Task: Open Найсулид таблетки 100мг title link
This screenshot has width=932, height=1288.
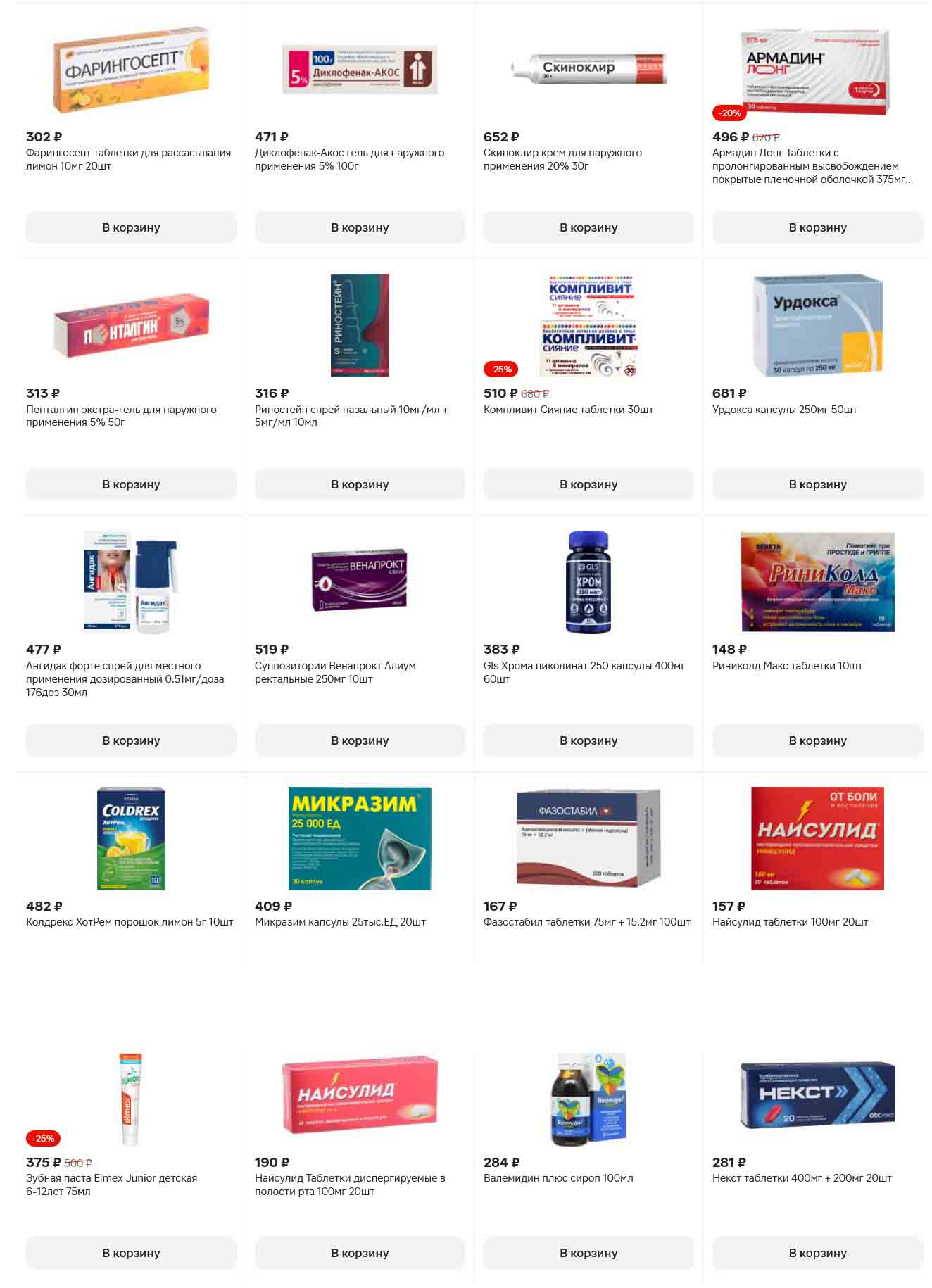Action: coord(790,922)
